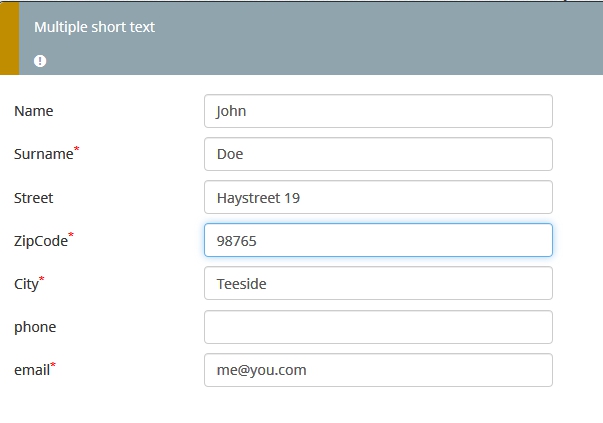Screen dimensions: 603x423
Task: Click the email label text
Action: pyautogui.click(x=32, y=370)
